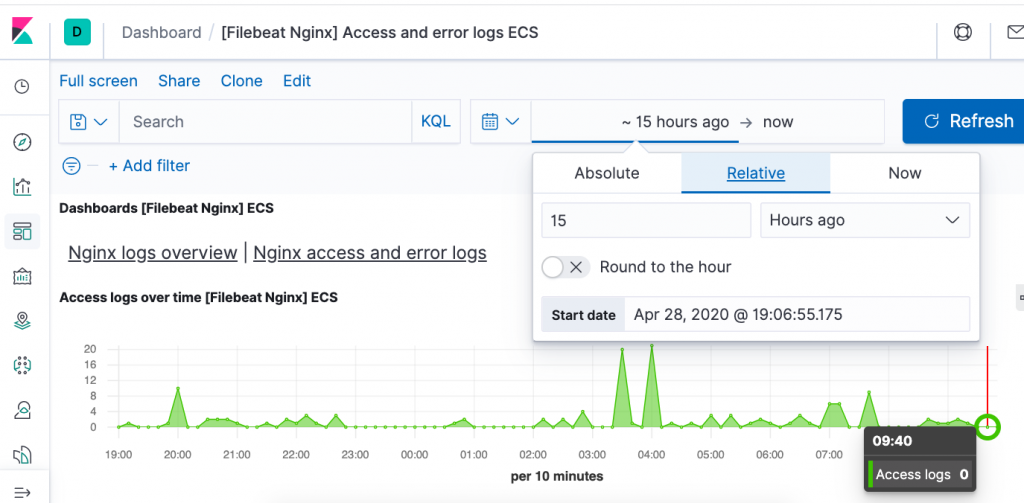Expand the saved query dropdown
This screenshot has width=1024, height=503.
coord(89,121)
